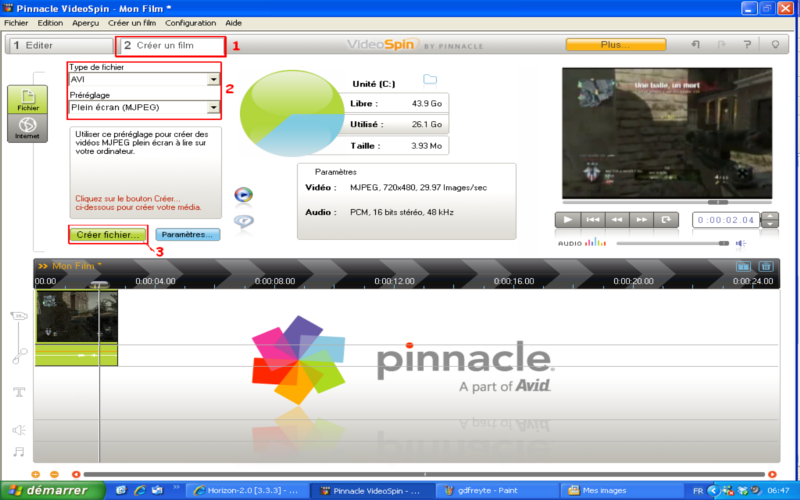Select the green audio clip track

pos(77,355)
